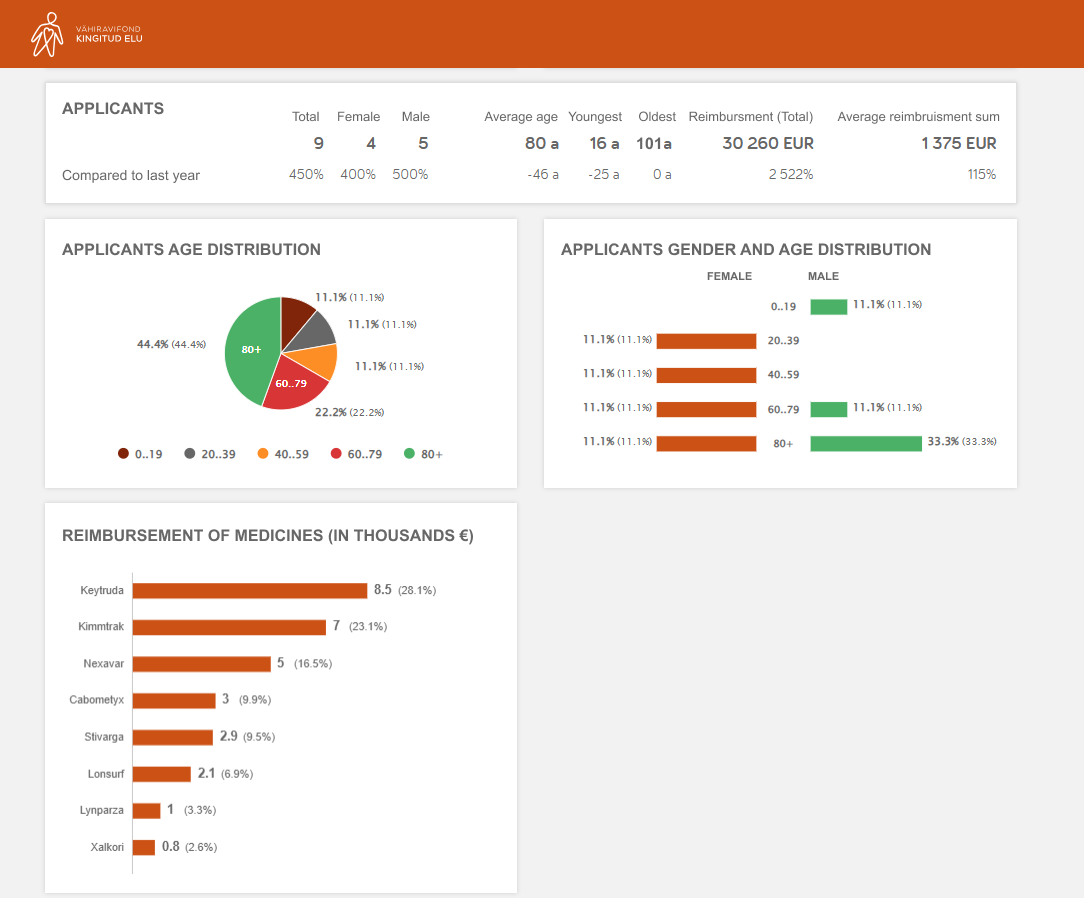Click the '80 a' average age value
The image size is (1084, 898).
(x=541, y=143)
